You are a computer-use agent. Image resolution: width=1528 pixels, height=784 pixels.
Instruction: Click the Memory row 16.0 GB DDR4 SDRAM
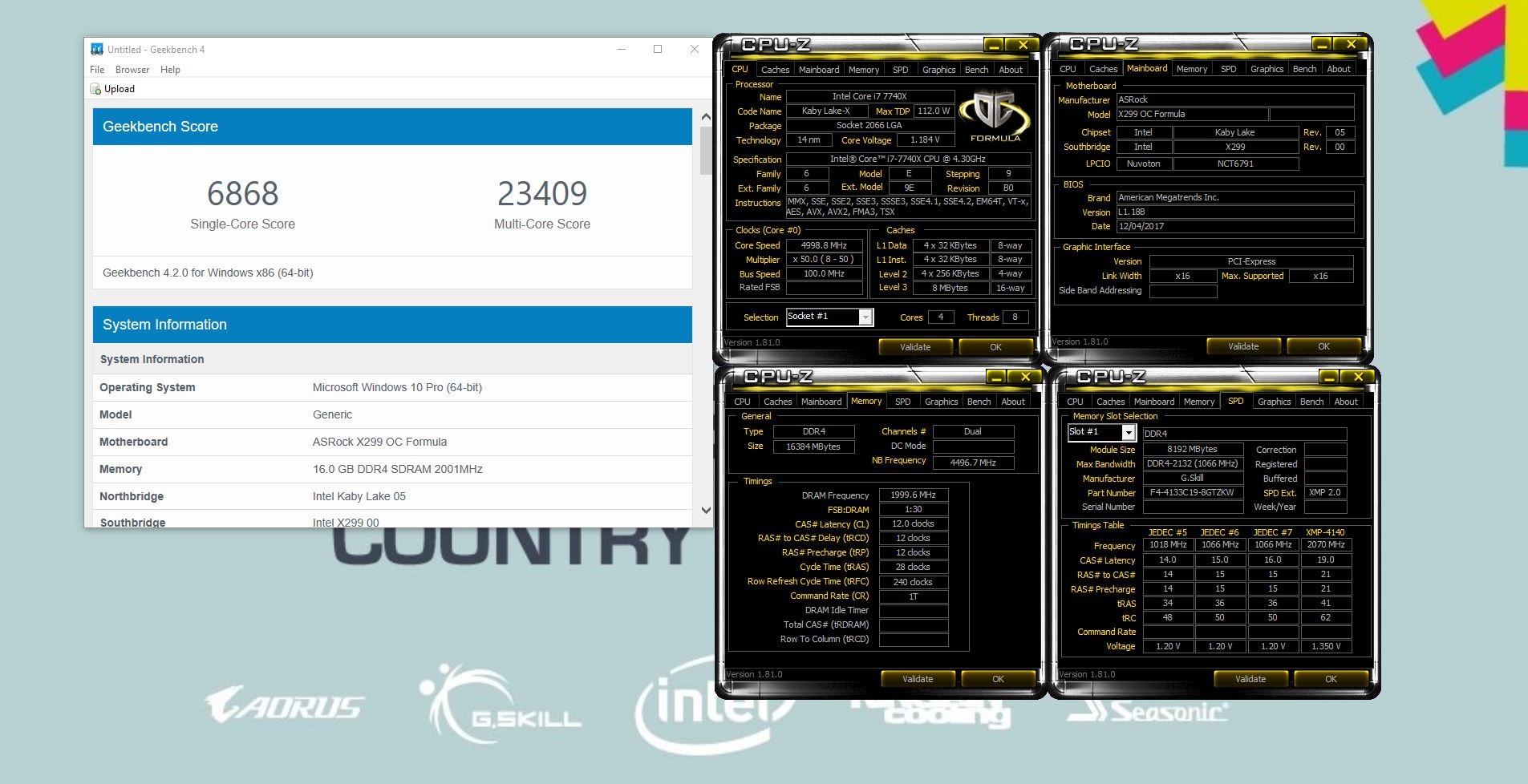[x=392, y=469]
